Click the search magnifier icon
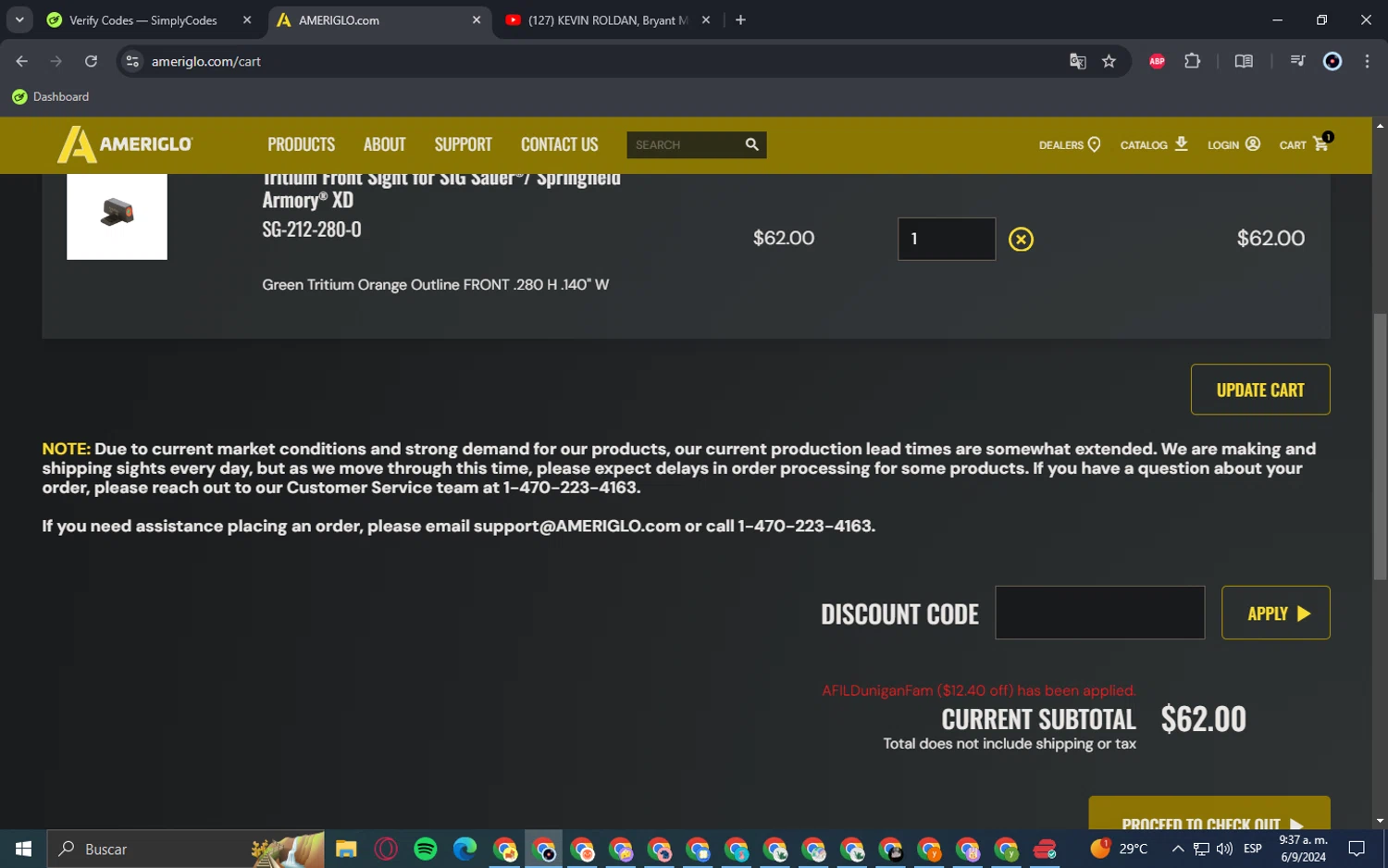This screenshot has width=1388, height=868. (x=751, y=144)
